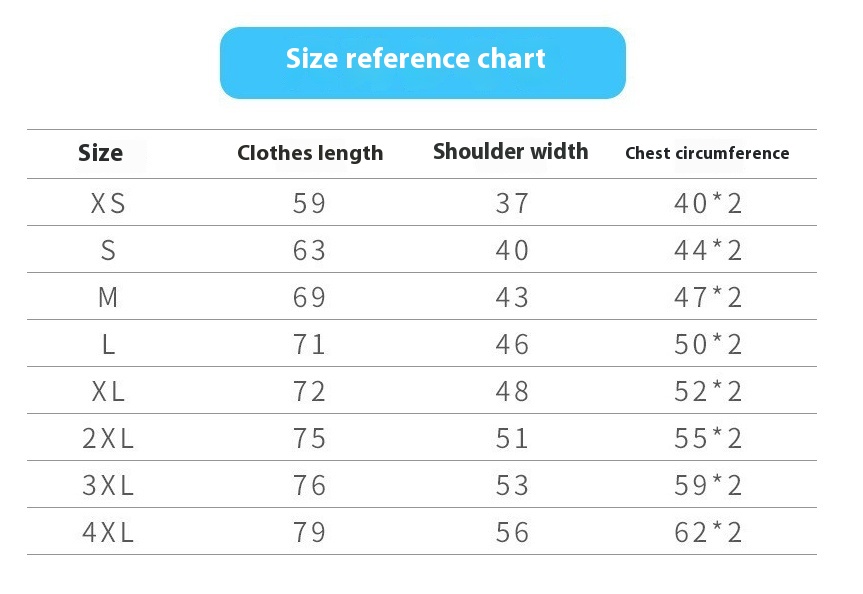Select shoulder width value 43
The image size is (863, 594).
click(x=512, y=298)
